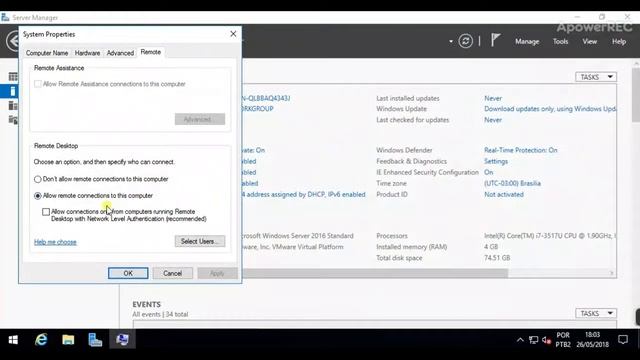Click the Not activated Product ID link

504,194
